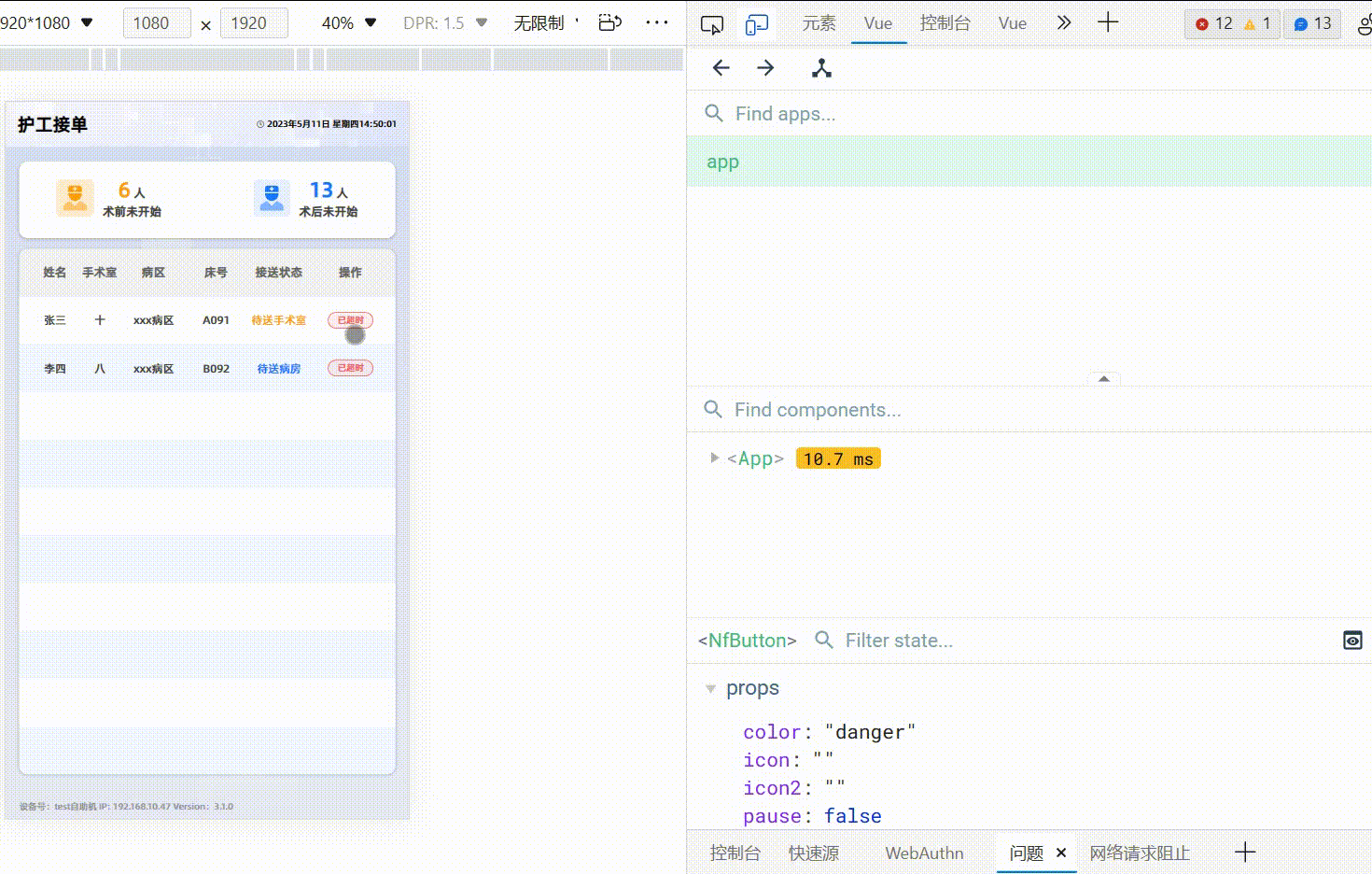Image resolution: width=1372 pixels, height=874 pixels.
Task: Toggle the device toolbar icon
Action: pyautogui.click(x=756, y=23)
